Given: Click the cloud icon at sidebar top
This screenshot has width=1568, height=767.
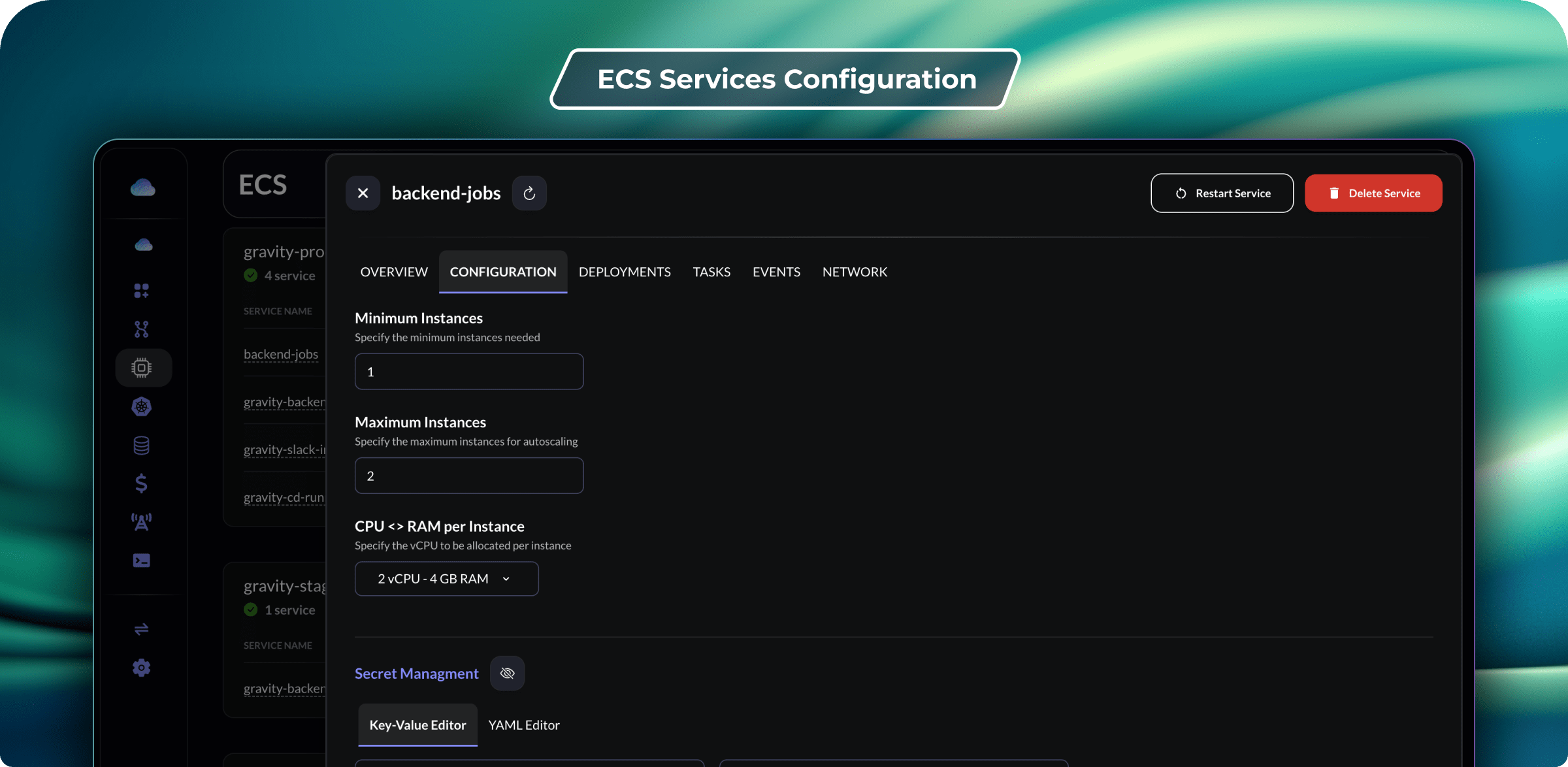Looking at the screenshot, I should click(141, 188).
